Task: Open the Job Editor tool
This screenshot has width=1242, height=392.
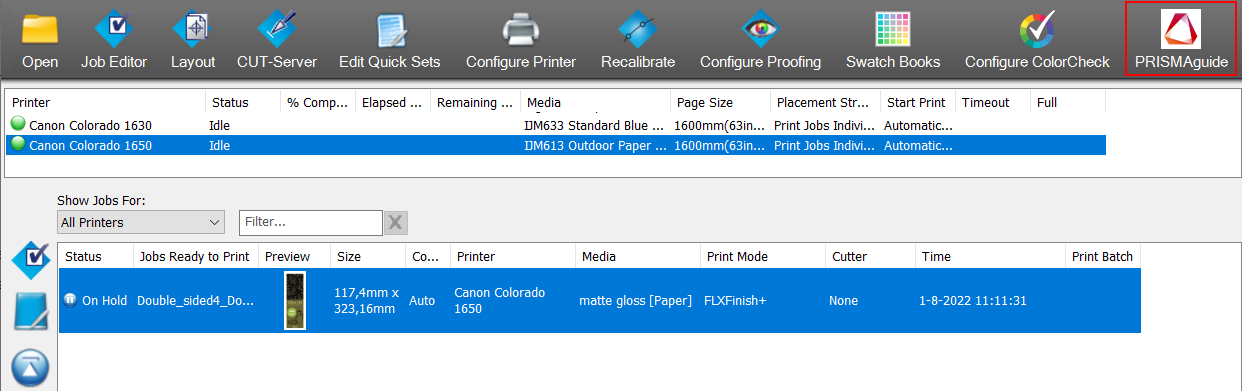Action: 114,40
